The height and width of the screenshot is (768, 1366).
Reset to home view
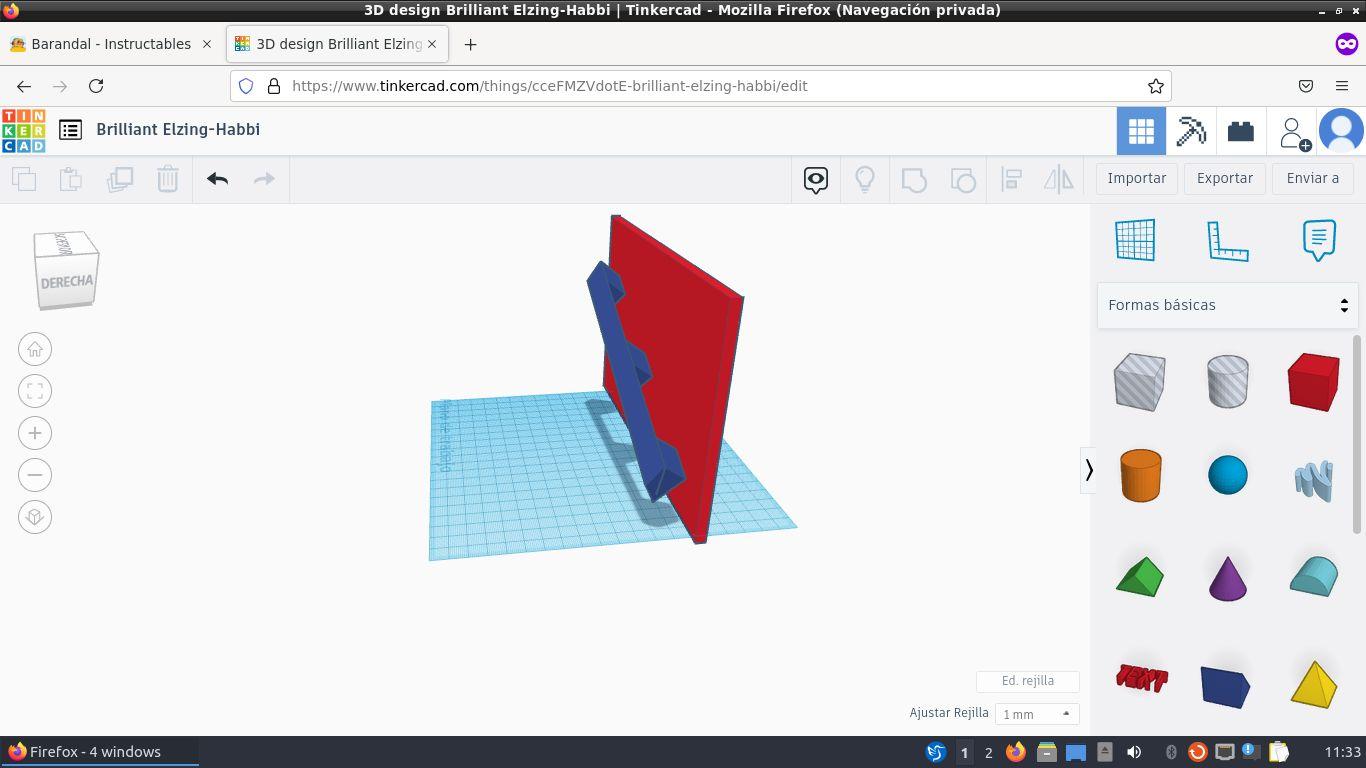pos(35,349)
